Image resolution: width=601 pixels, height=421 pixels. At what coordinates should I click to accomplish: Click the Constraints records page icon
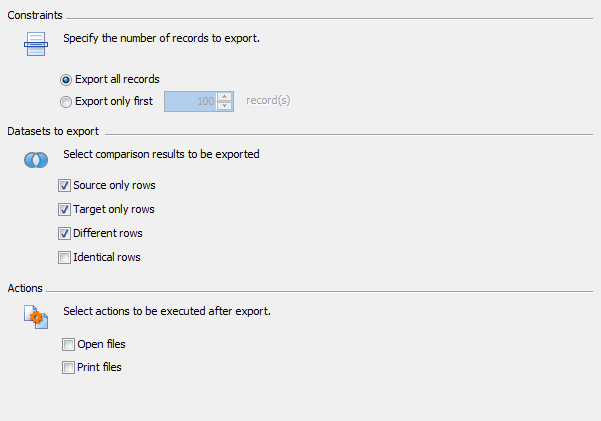pos(36,44)
